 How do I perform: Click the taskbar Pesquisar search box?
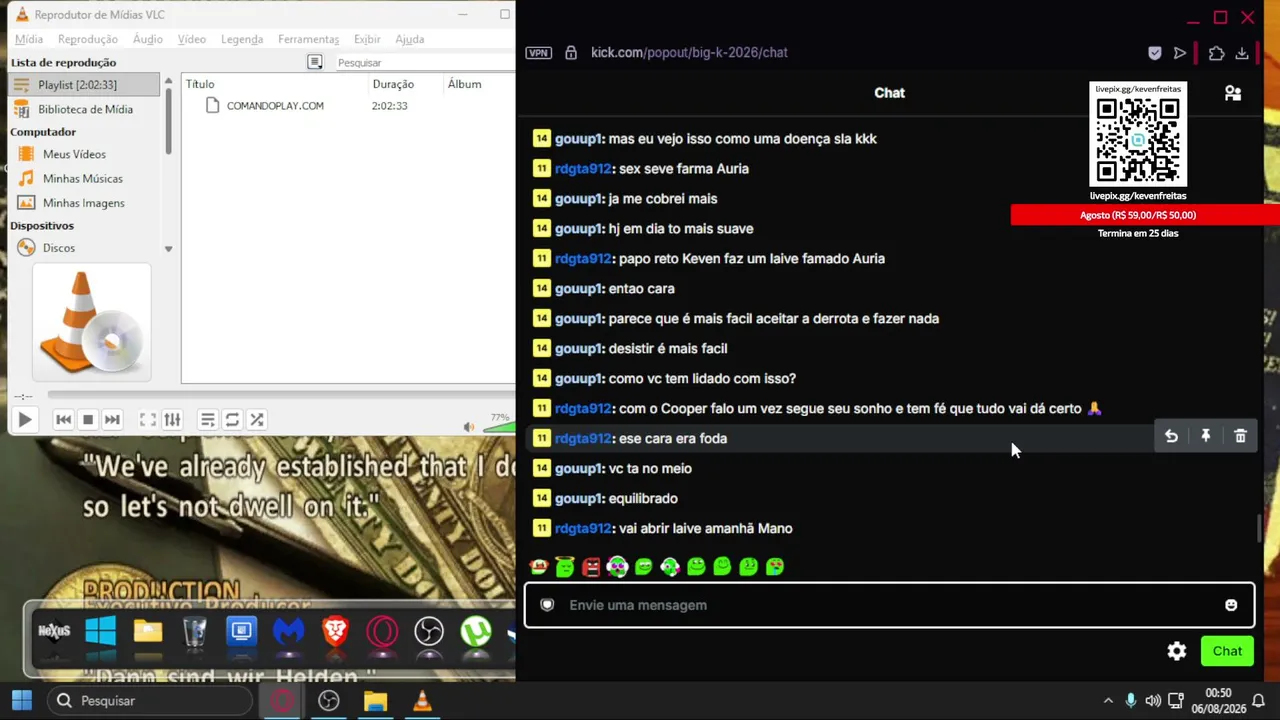(148, 701)
